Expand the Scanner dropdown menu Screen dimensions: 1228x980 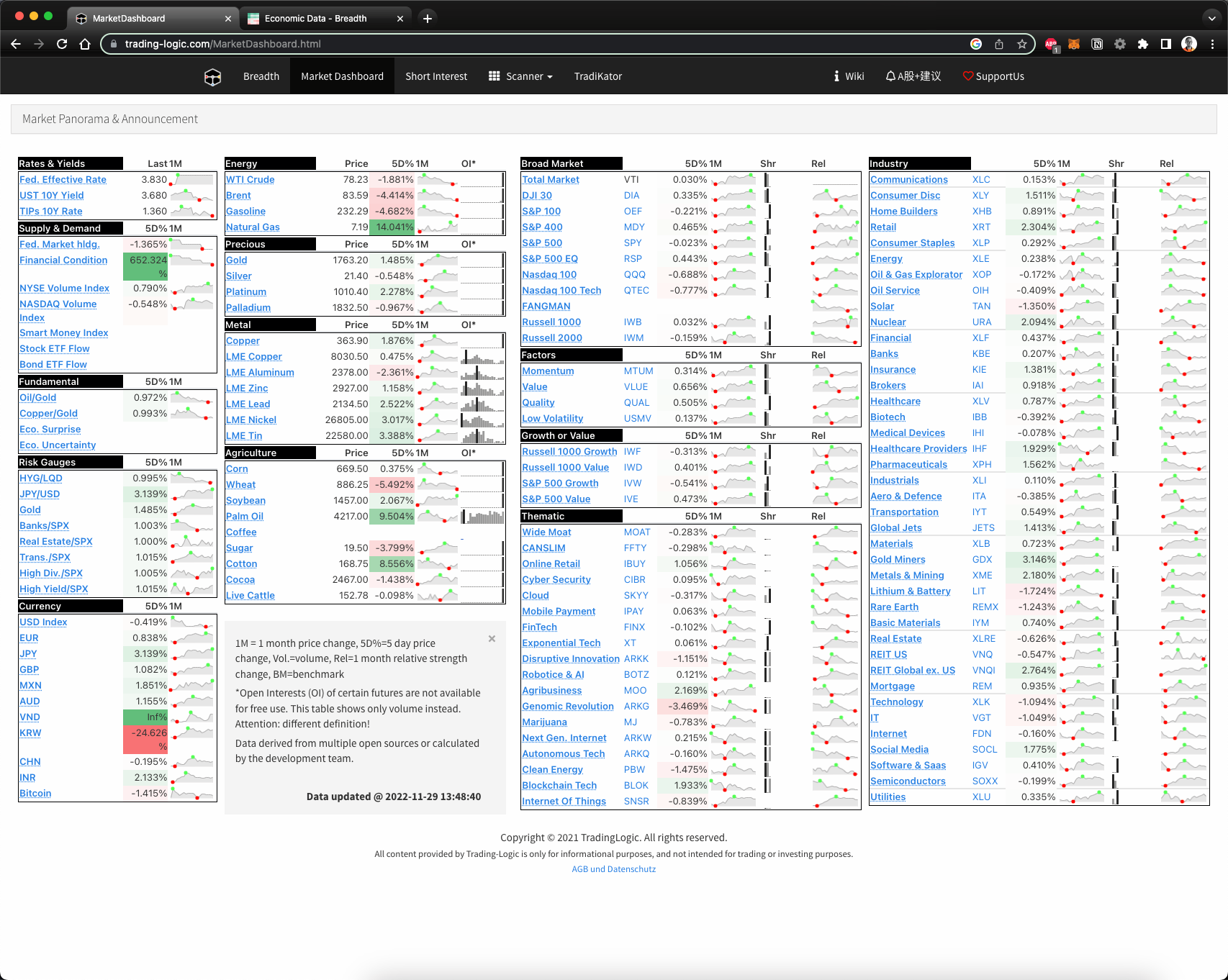(x=520, y=76)
